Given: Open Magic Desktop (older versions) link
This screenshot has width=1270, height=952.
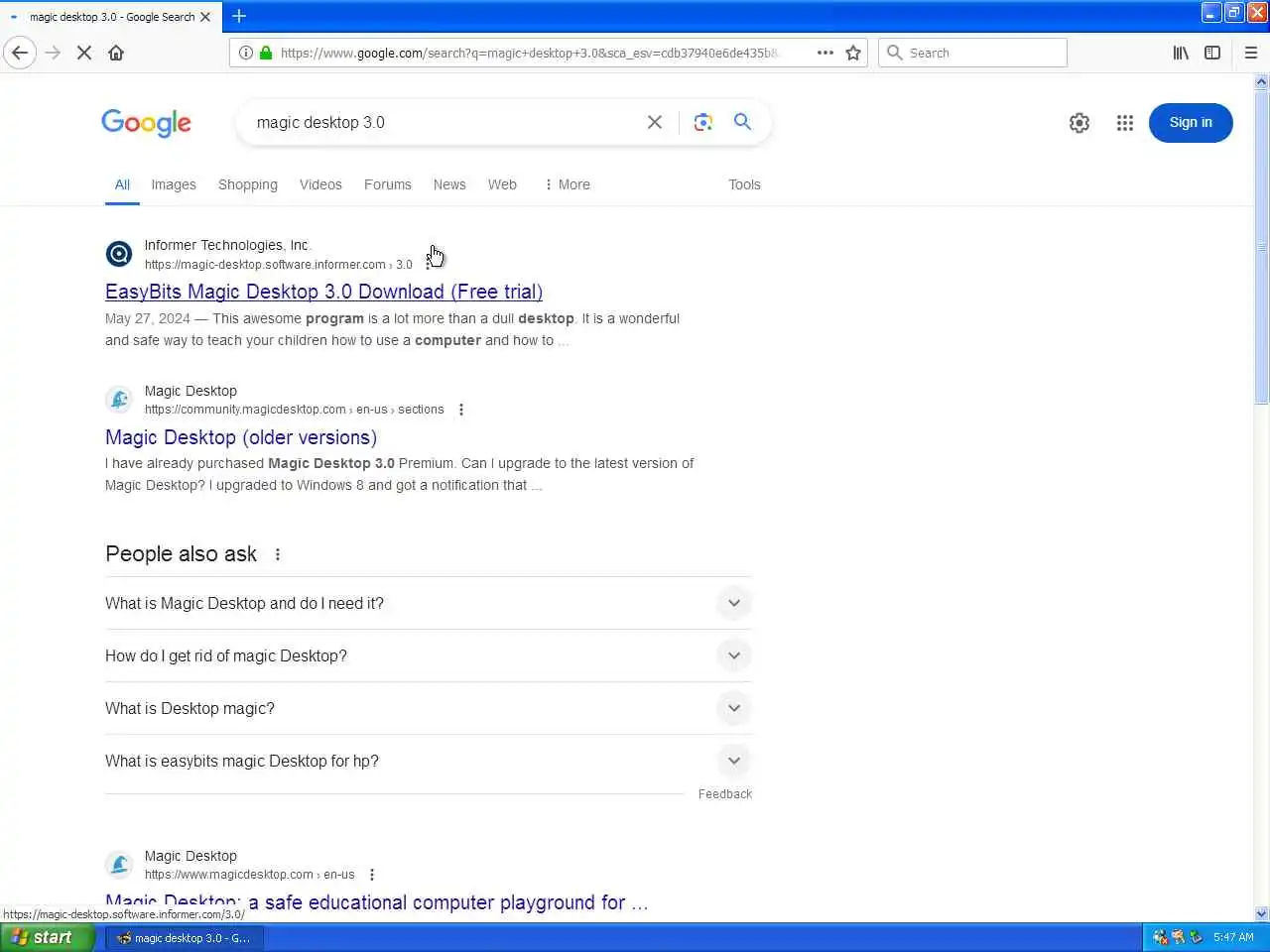Looking at the screenshot, I should pos(241,437).
